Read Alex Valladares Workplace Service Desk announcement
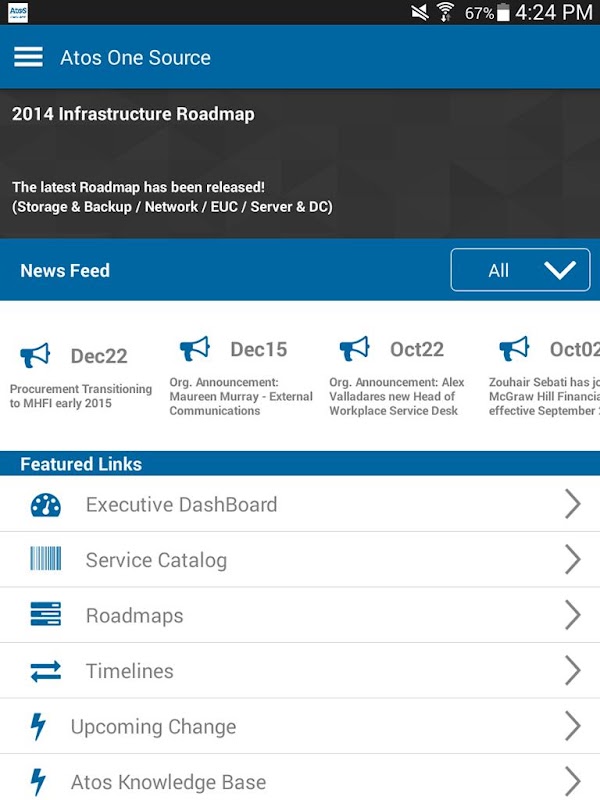The height and width of the screenshot is (800, 600). (x=396, y=396)
